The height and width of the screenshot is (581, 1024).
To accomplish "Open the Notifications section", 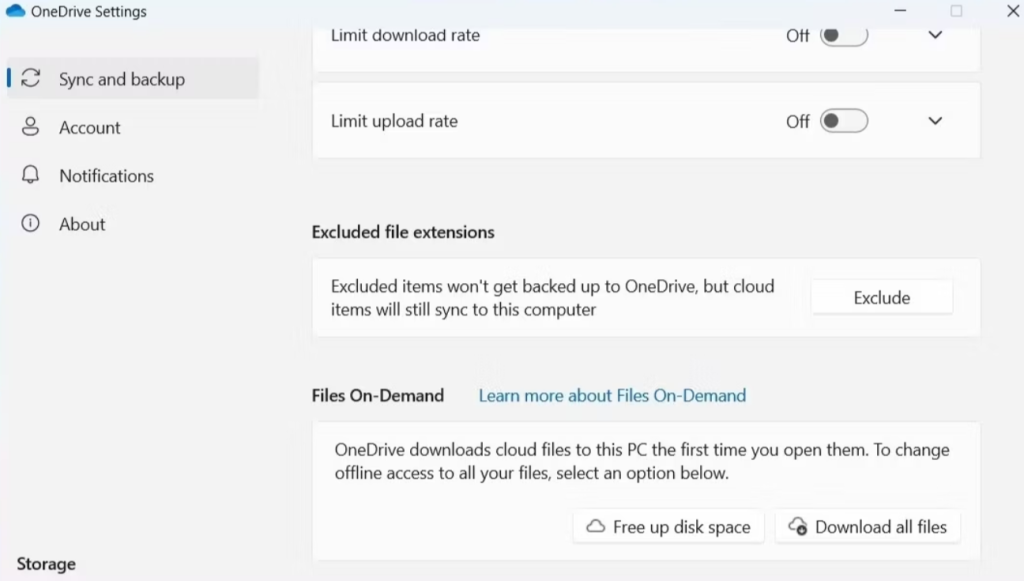I will coord(133,175).
